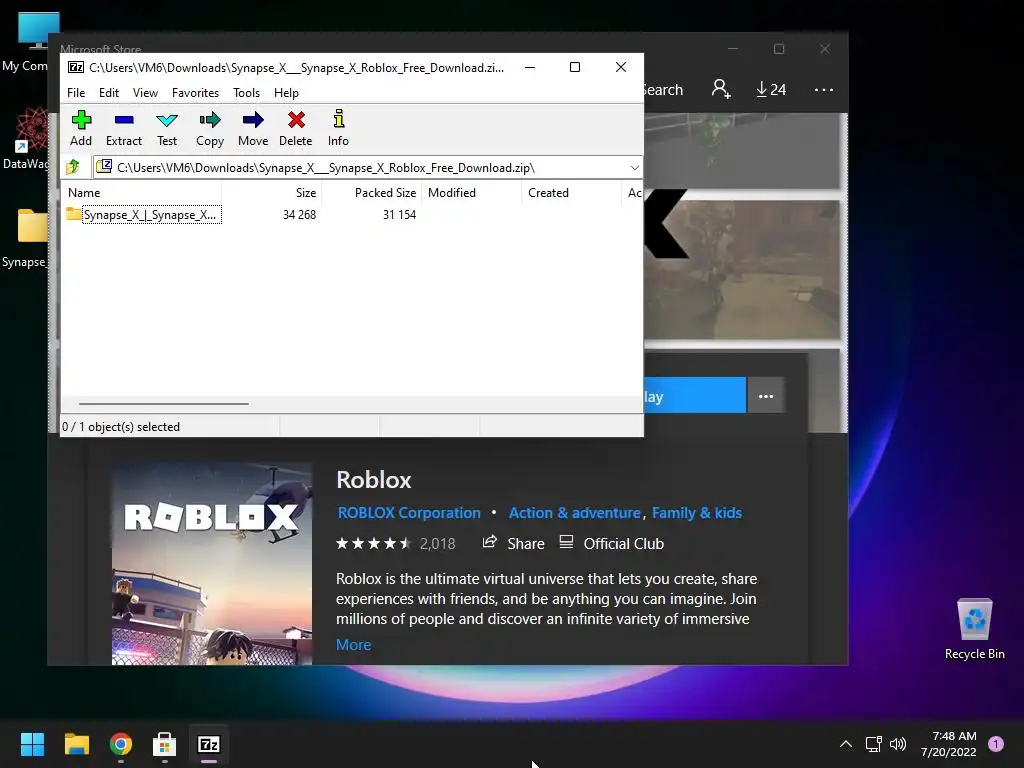Open Microsoft Store downloads (24) icon

(x=771, y=89)
